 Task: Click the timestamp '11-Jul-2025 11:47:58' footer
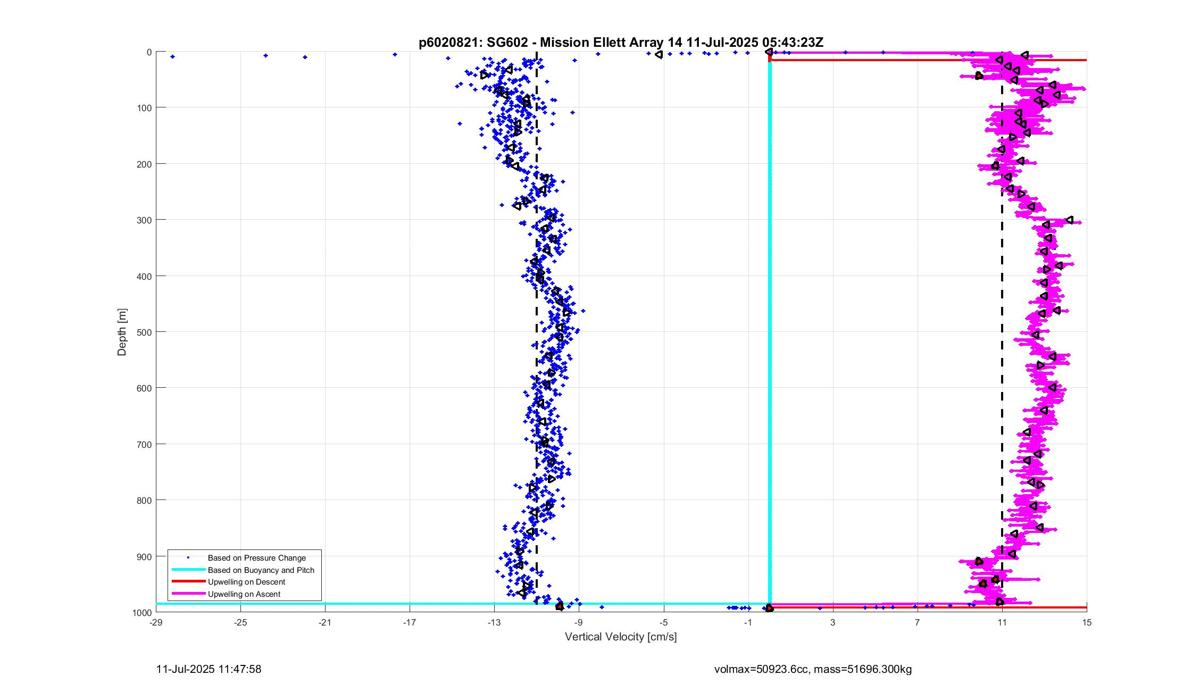click(210, 668)
